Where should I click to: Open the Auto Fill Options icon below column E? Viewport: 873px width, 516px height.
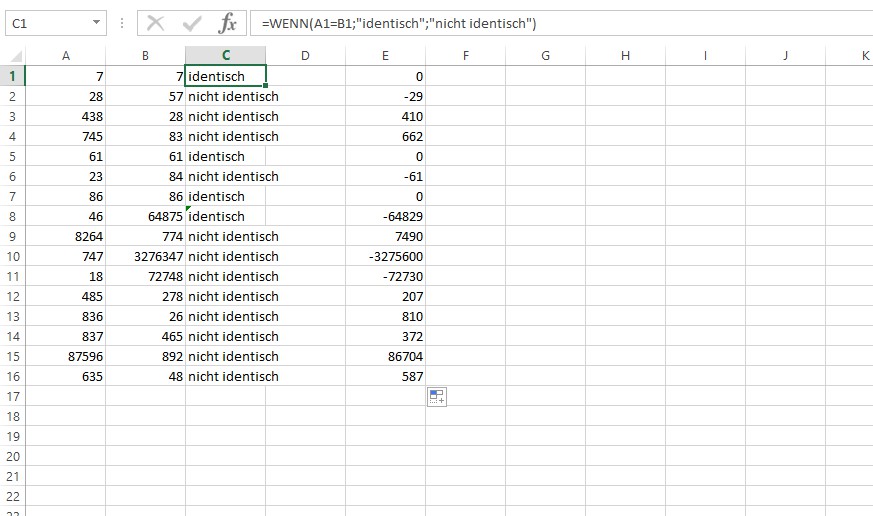click(x=436, y=397)
